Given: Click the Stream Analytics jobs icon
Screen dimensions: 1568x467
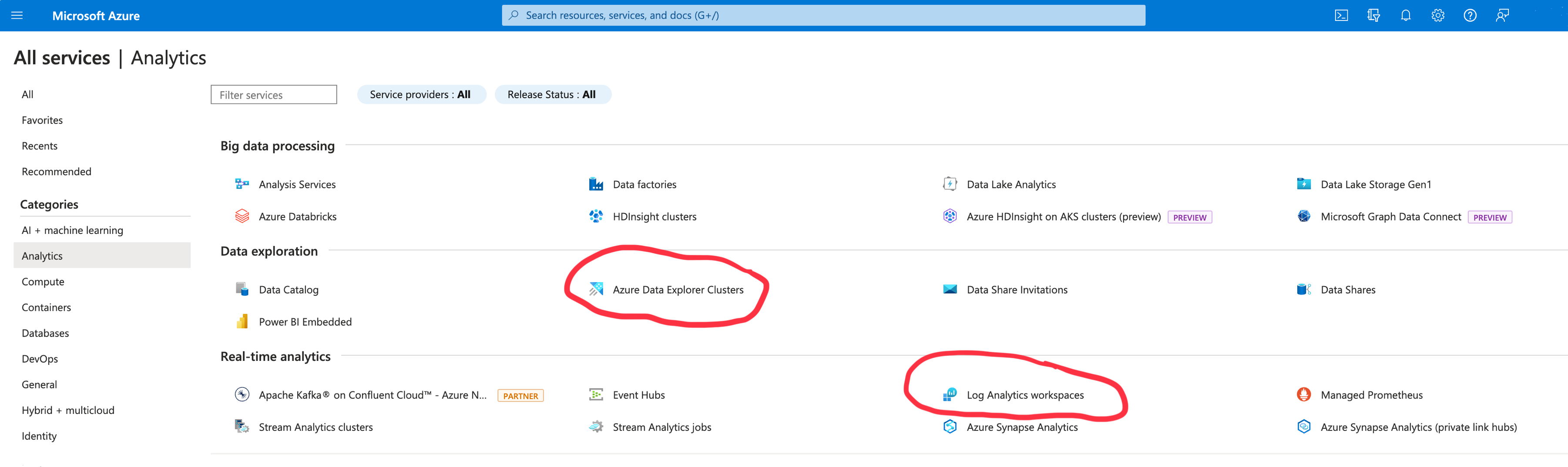Looking at the screenshot, I should [596, 426].
